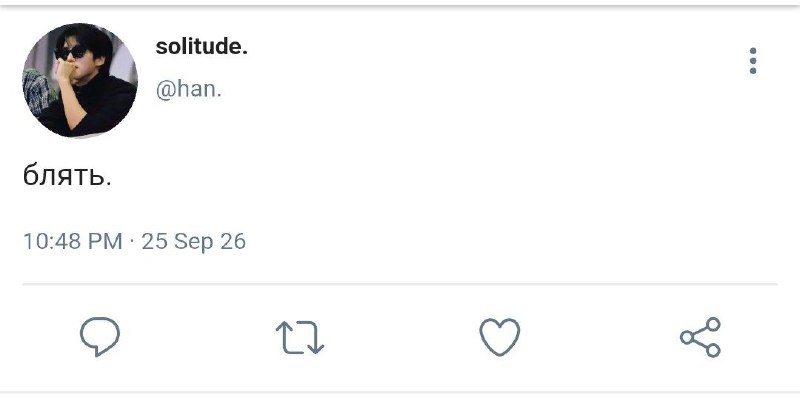800x407 pixels.
Task: Open the three-dot more options menu
Action: pos(753,61)
